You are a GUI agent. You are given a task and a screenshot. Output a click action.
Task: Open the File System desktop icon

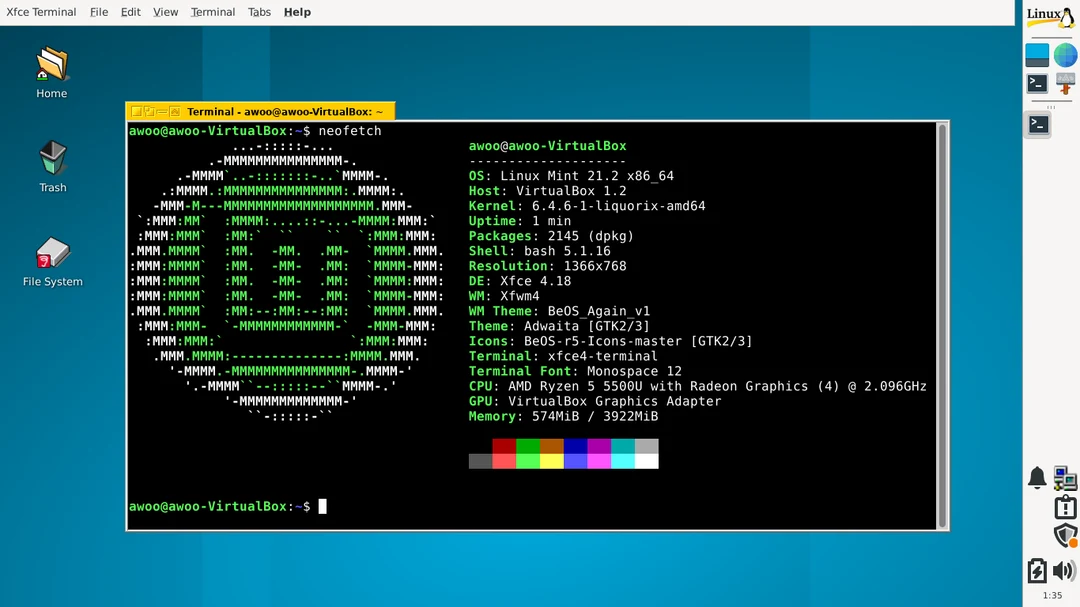51,255
